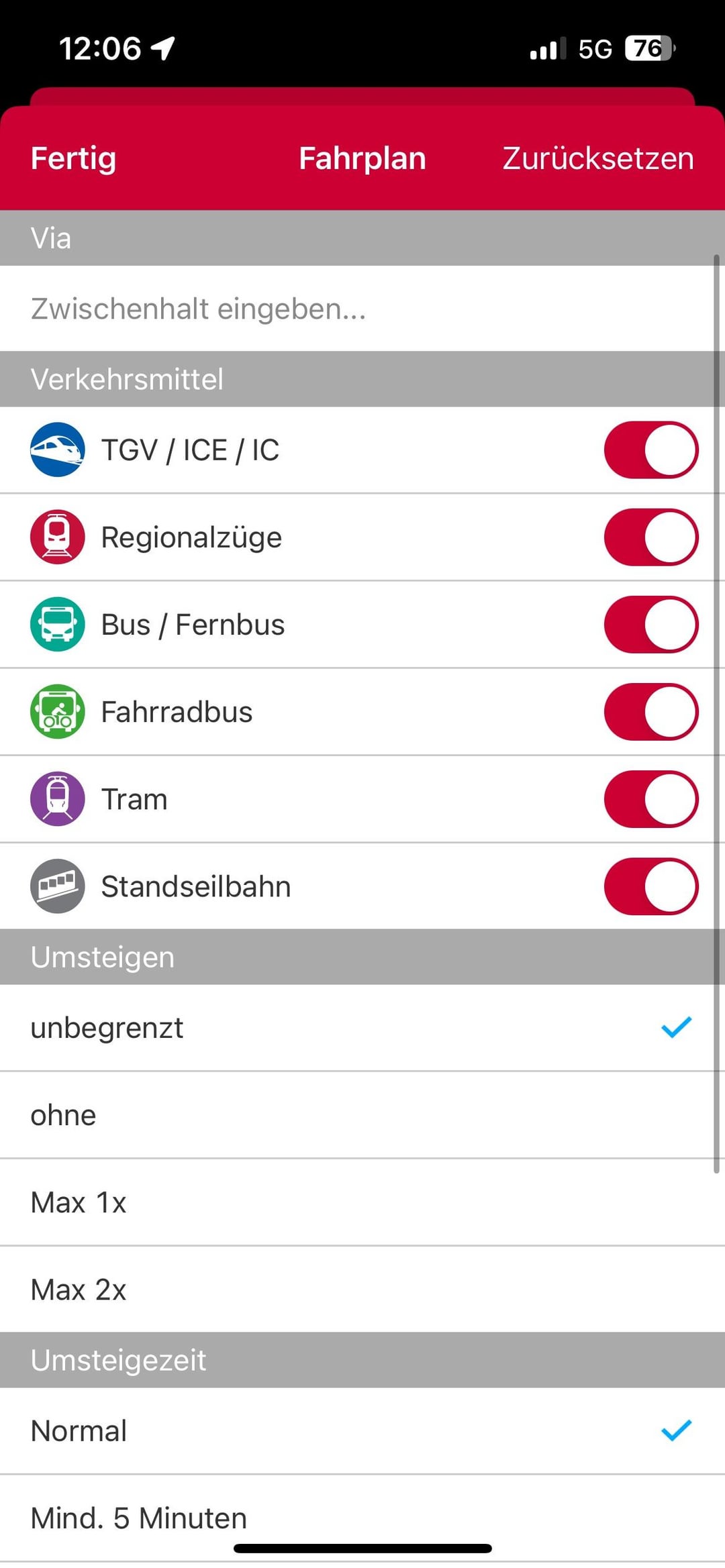Screen dimensions: 725x1568
Task: Tap the teal Bus / Fernbus icon
Action: pyautogui.click(x=58, y=624)
